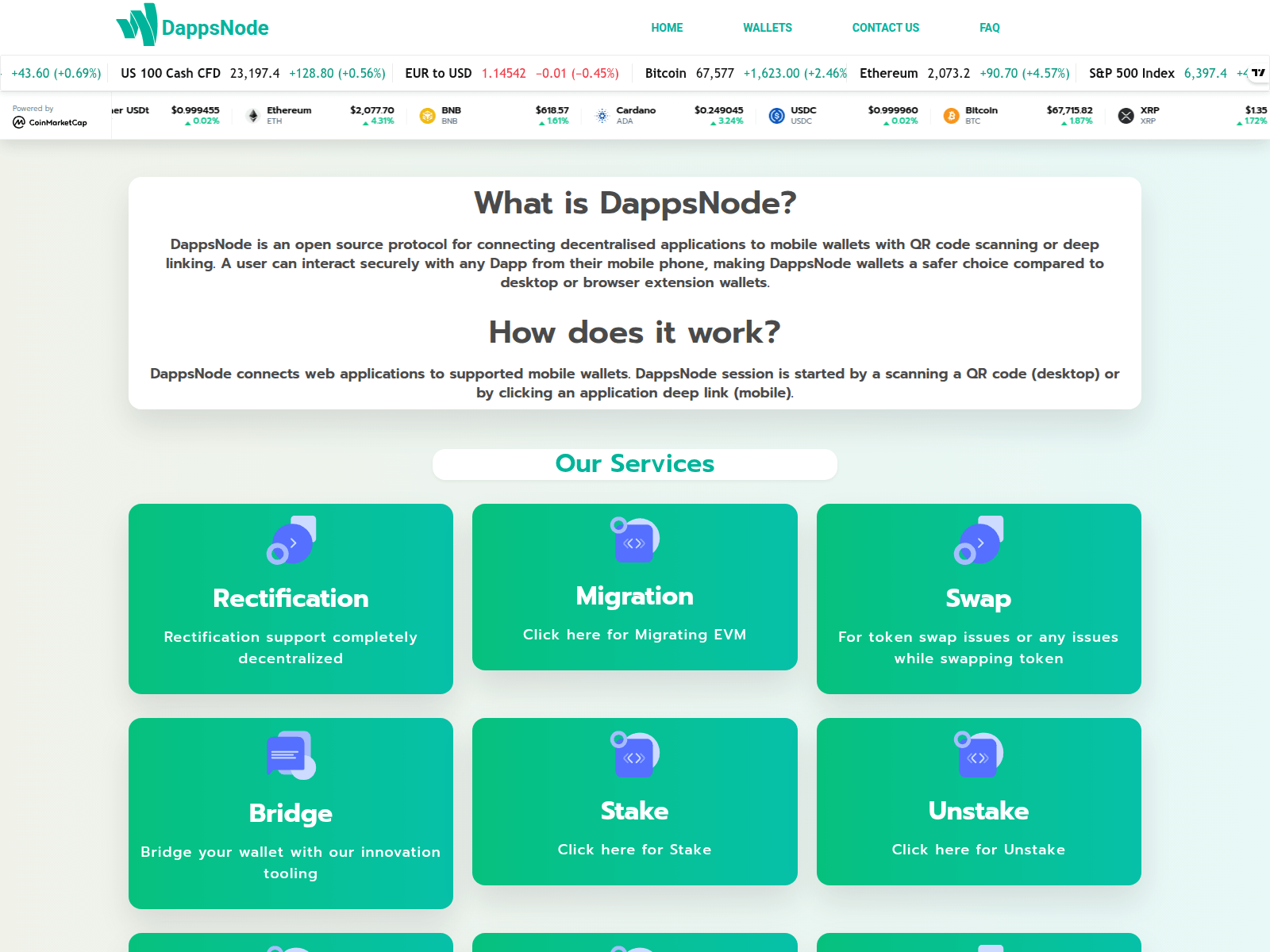Select the XRP coin icon

tap(1126, 115)
